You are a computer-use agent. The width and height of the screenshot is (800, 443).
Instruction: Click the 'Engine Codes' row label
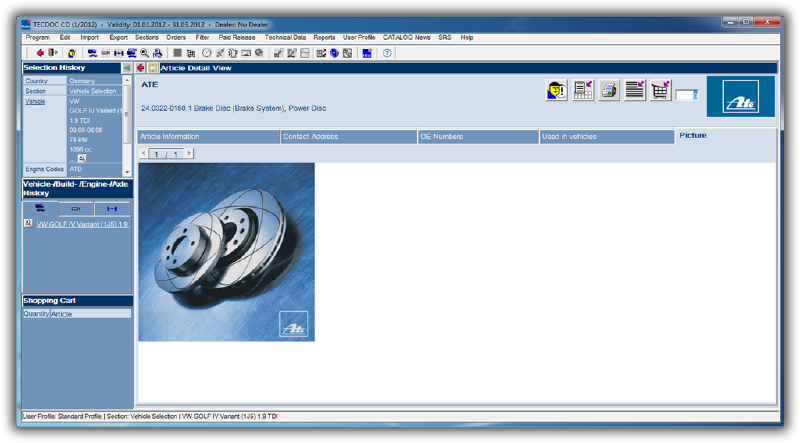[44, 169]
